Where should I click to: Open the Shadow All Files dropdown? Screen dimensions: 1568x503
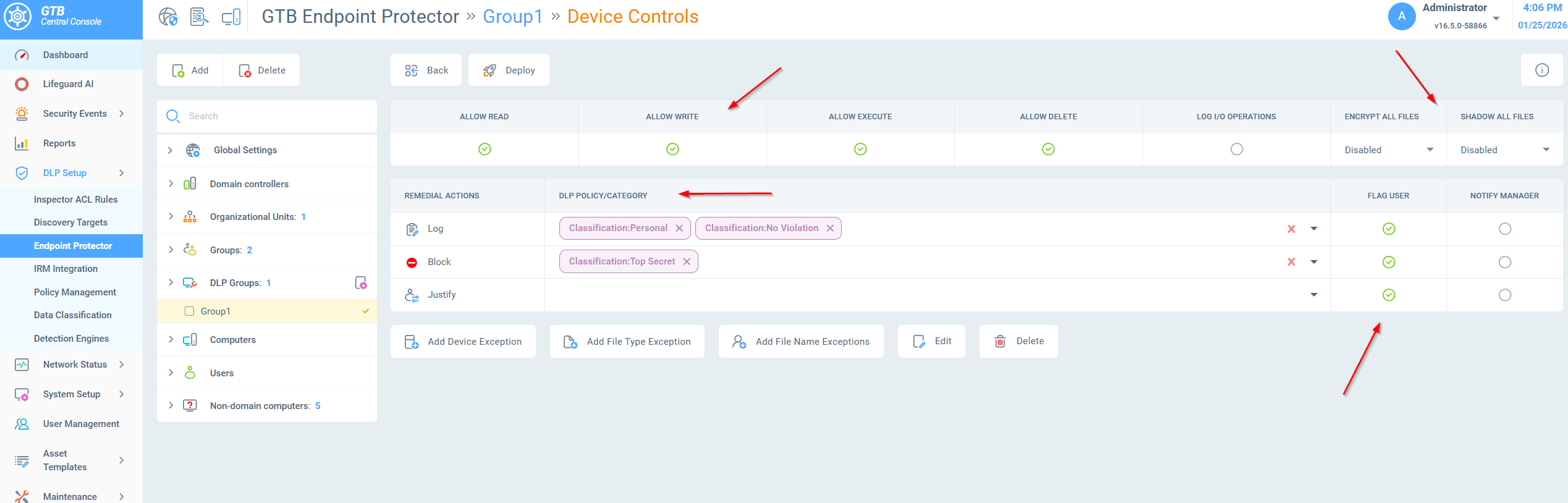(x=1505, y=150)
